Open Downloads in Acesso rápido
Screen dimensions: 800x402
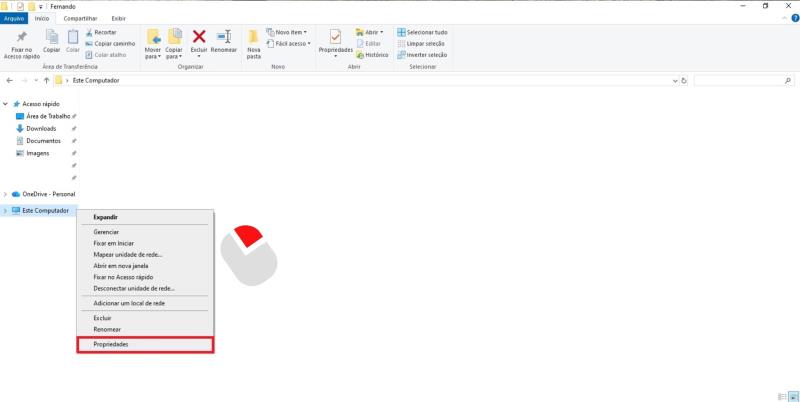point(40,128)
